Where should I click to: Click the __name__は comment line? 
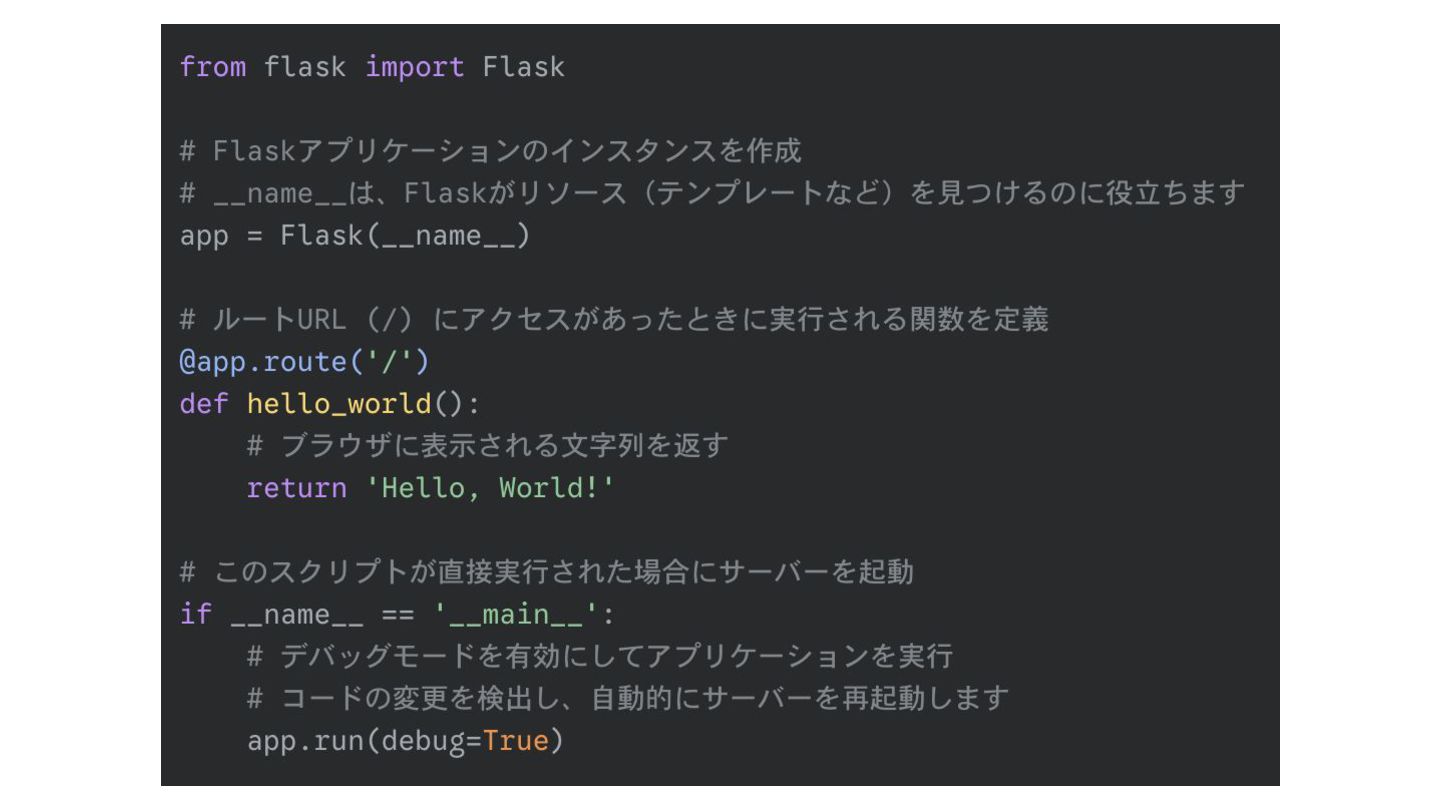(712, 193)
